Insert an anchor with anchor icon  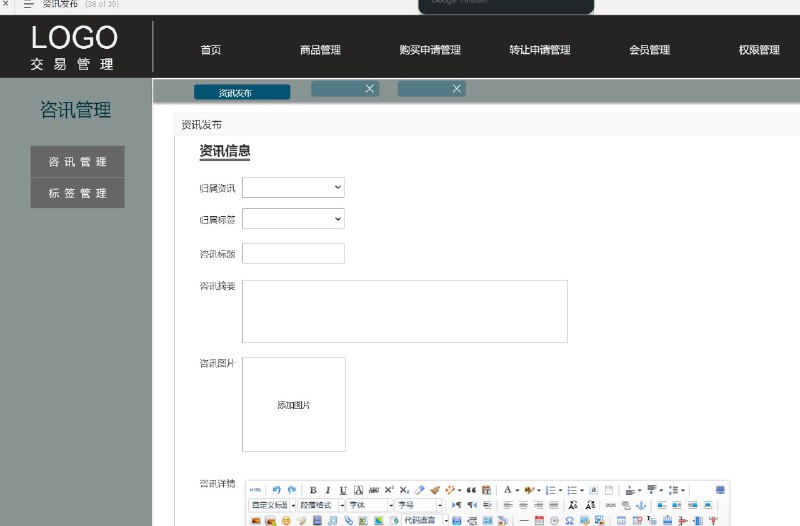[641, 505]
